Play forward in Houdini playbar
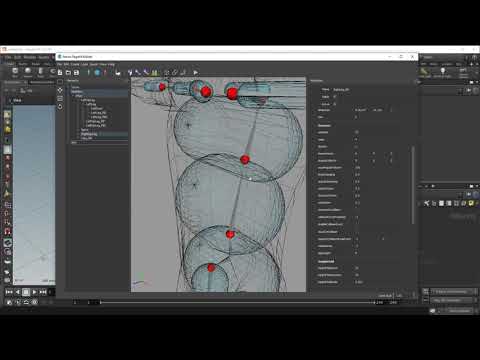Viewport: 480px width, 360px height. pos(34,292)
